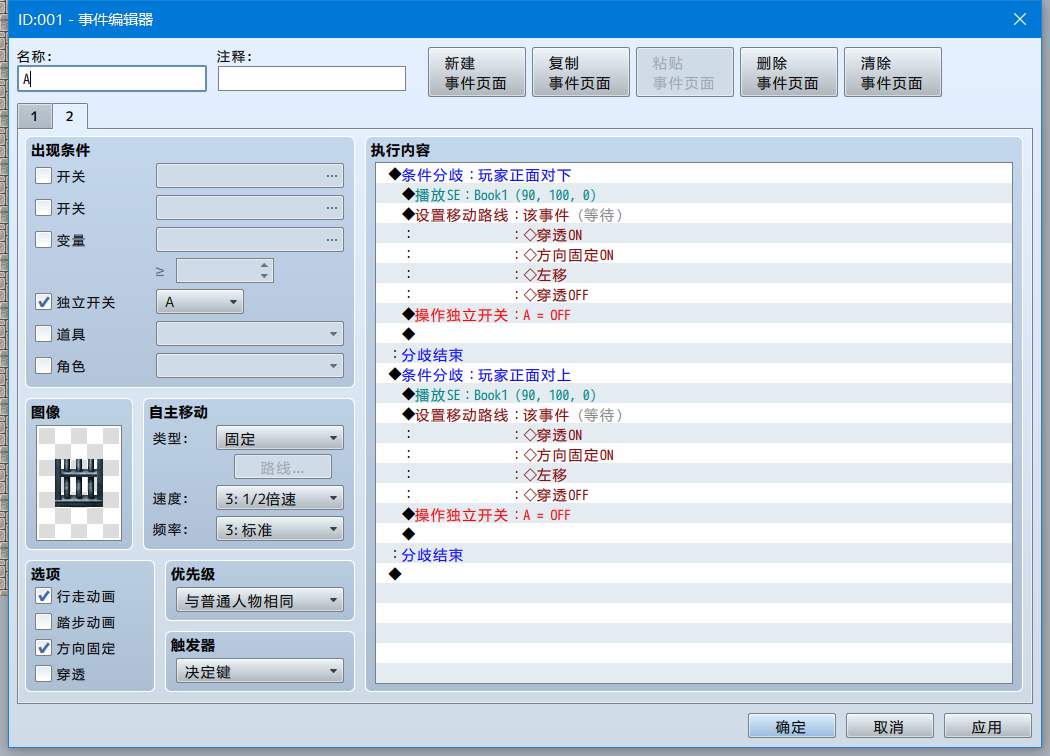Screen dimensions: 1050x756
Task: Click the event image thumbnail of iron bars
Action: (x=79, y=483)
